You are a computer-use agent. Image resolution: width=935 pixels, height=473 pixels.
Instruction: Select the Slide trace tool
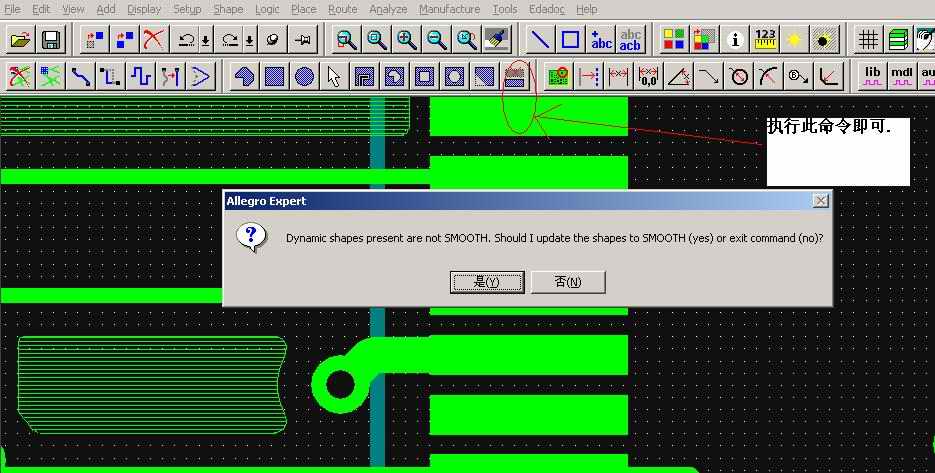tap(110, 76)
